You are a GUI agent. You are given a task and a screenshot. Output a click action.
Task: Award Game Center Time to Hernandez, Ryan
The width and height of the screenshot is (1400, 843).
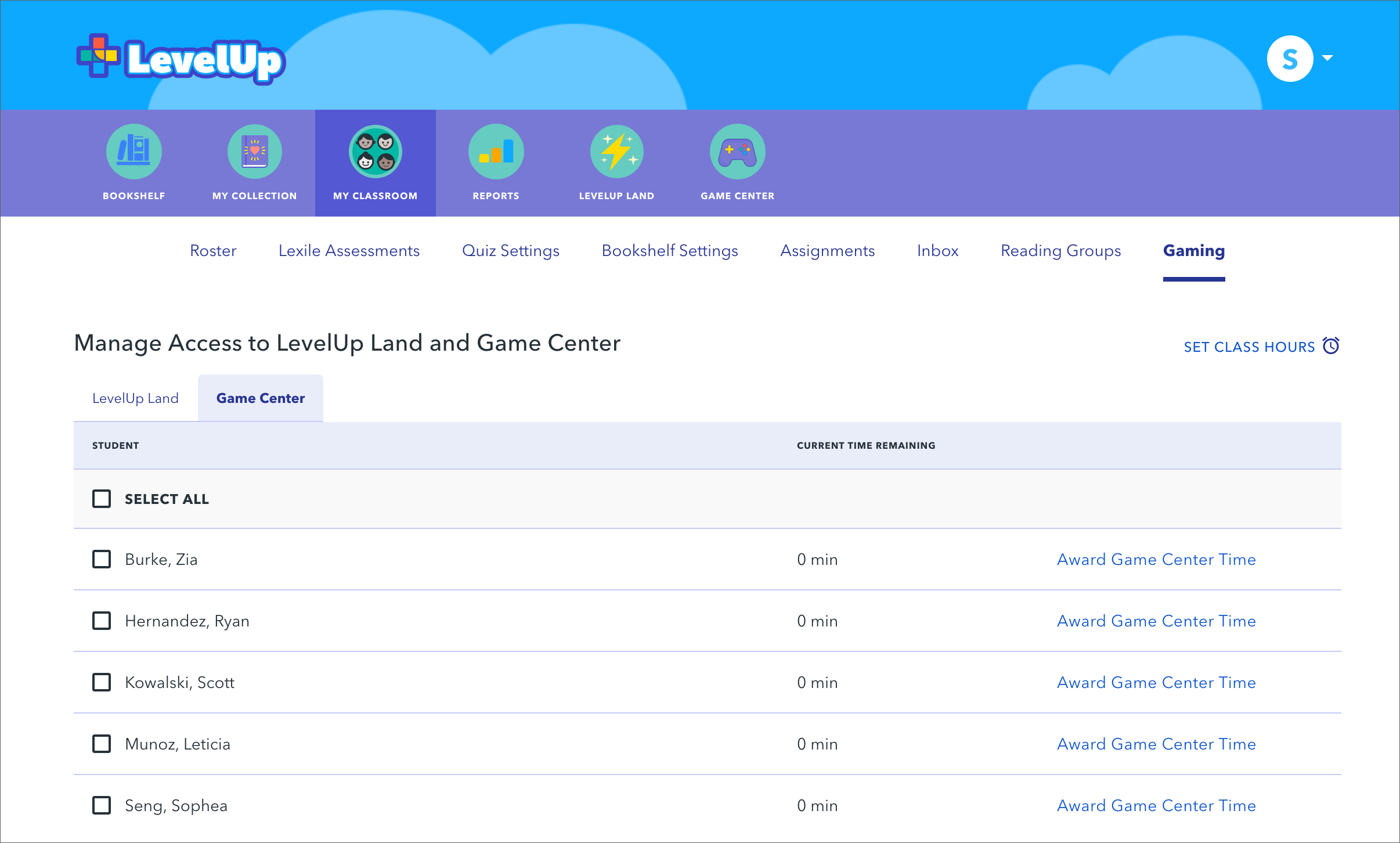(1156, 621)
